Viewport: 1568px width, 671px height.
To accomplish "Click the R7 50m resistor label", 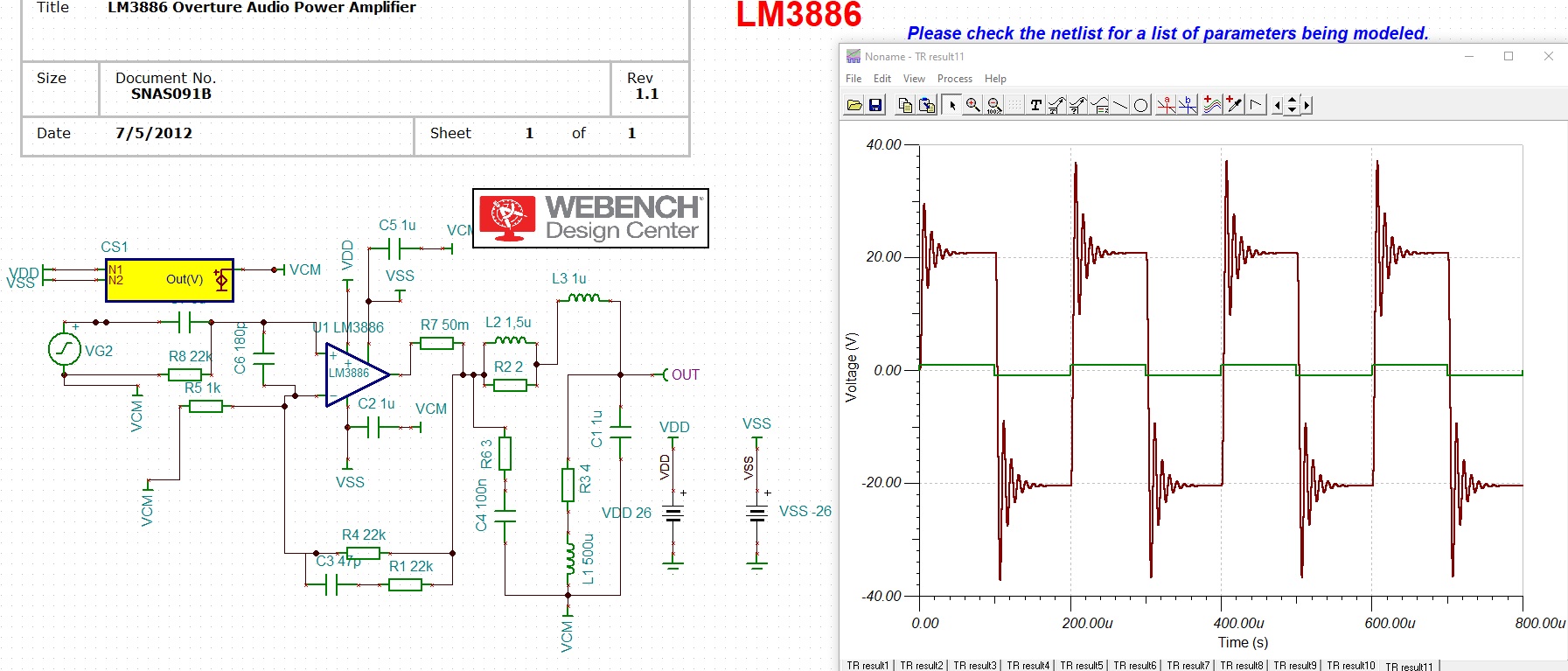I will (x=444, y=325).
